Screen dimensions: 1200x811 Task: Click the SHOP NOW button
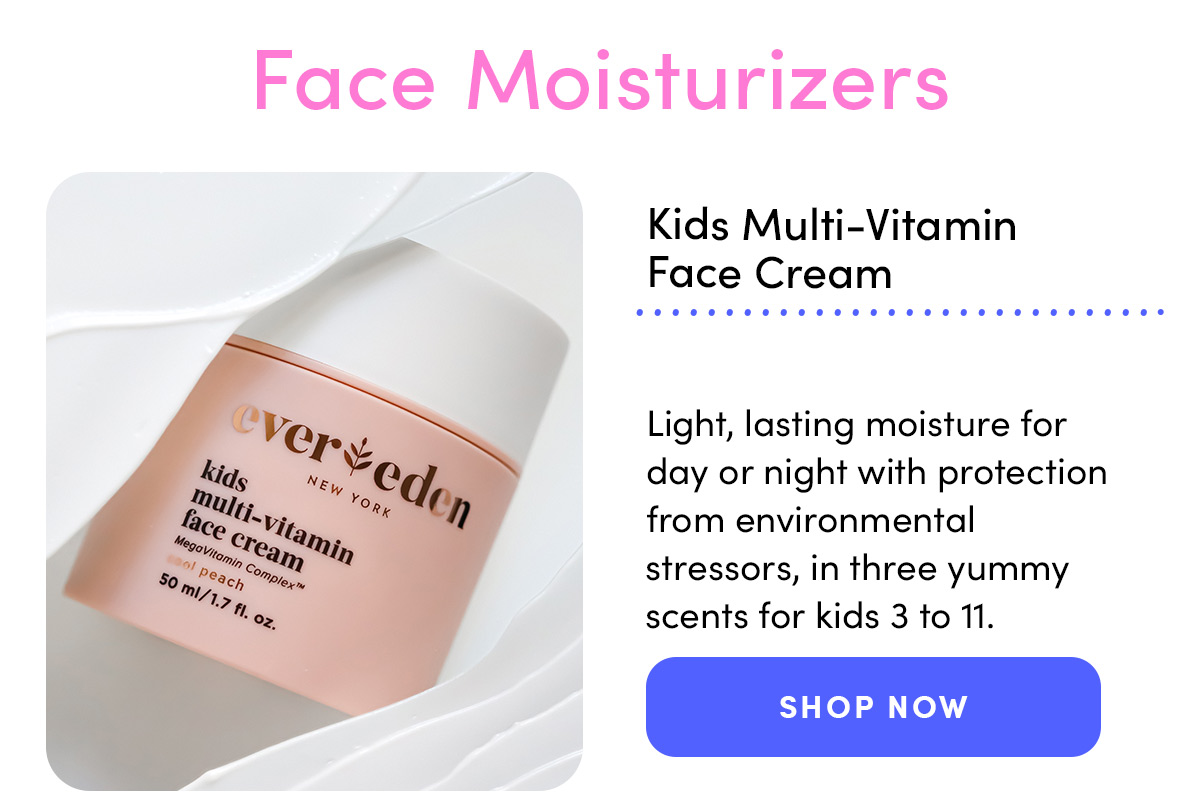873,707
